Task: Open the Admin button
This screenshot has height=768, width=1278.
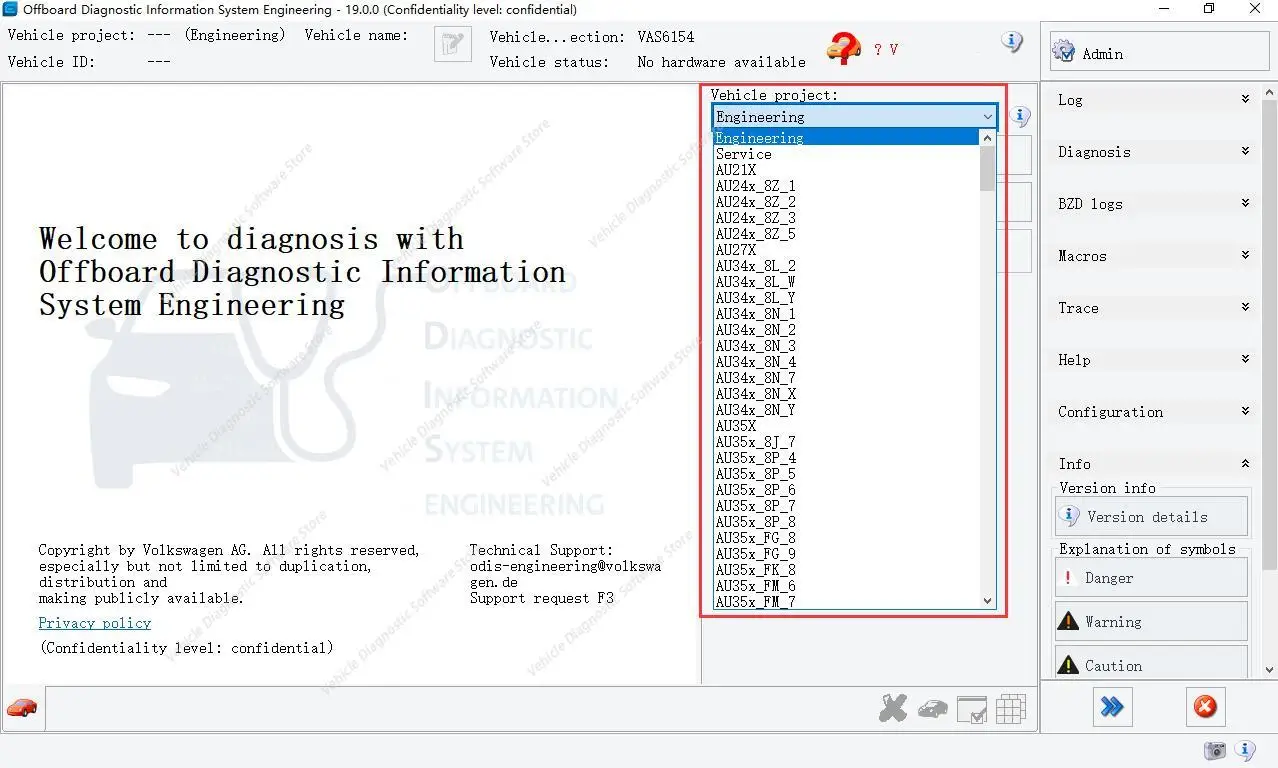Action: 1159,52
